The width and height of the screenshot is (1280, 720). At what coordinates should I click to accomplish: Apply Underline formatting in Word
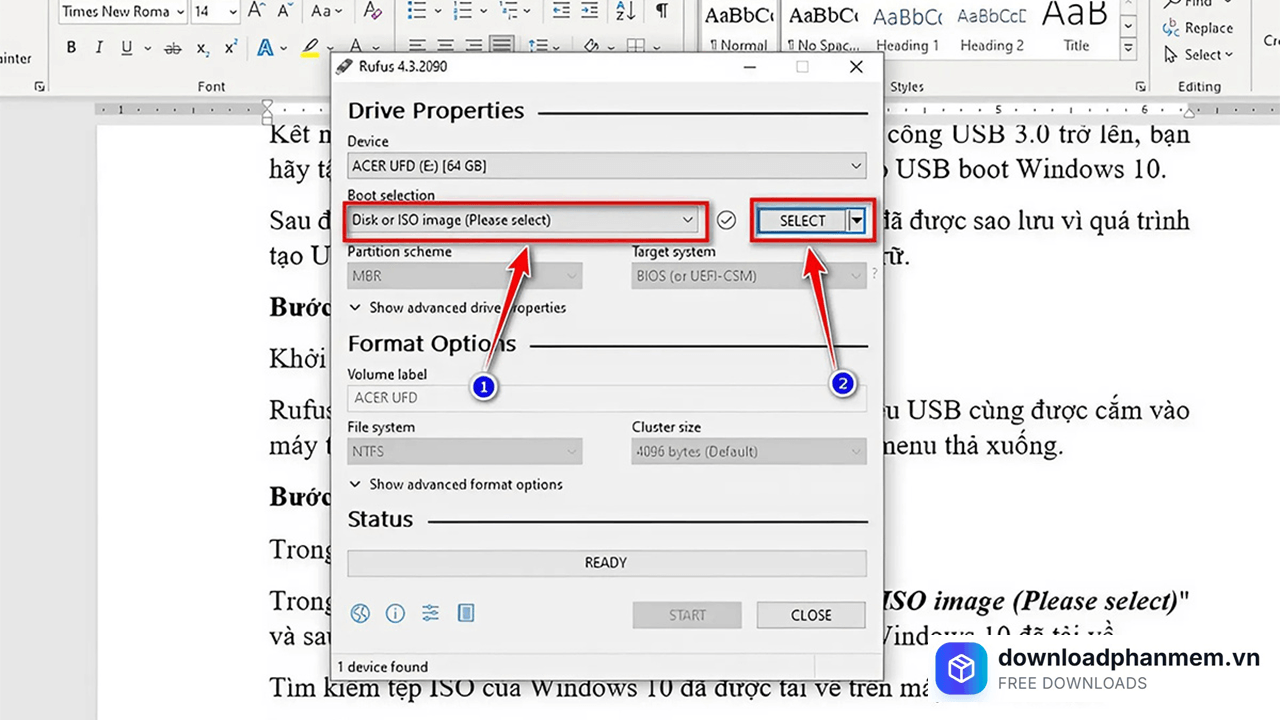(x=126, y=48)
